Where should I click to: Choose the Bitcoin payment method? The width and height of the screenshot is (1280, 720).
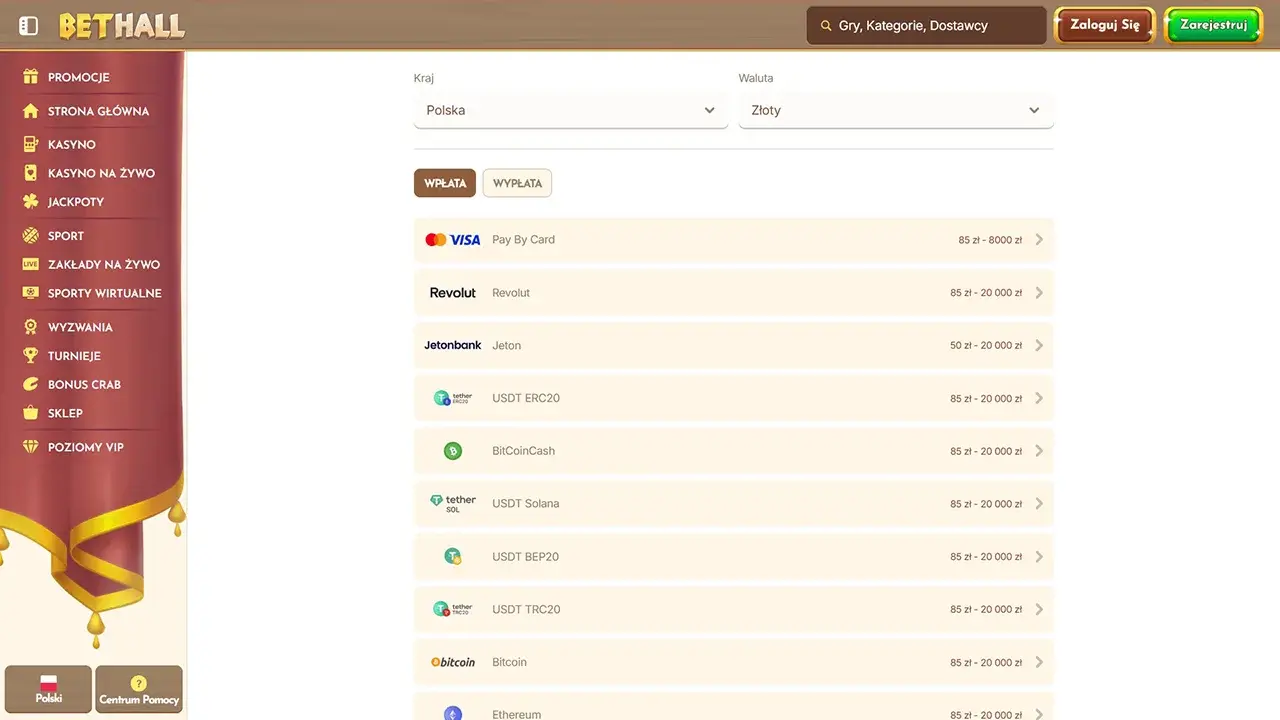point(734,662)
